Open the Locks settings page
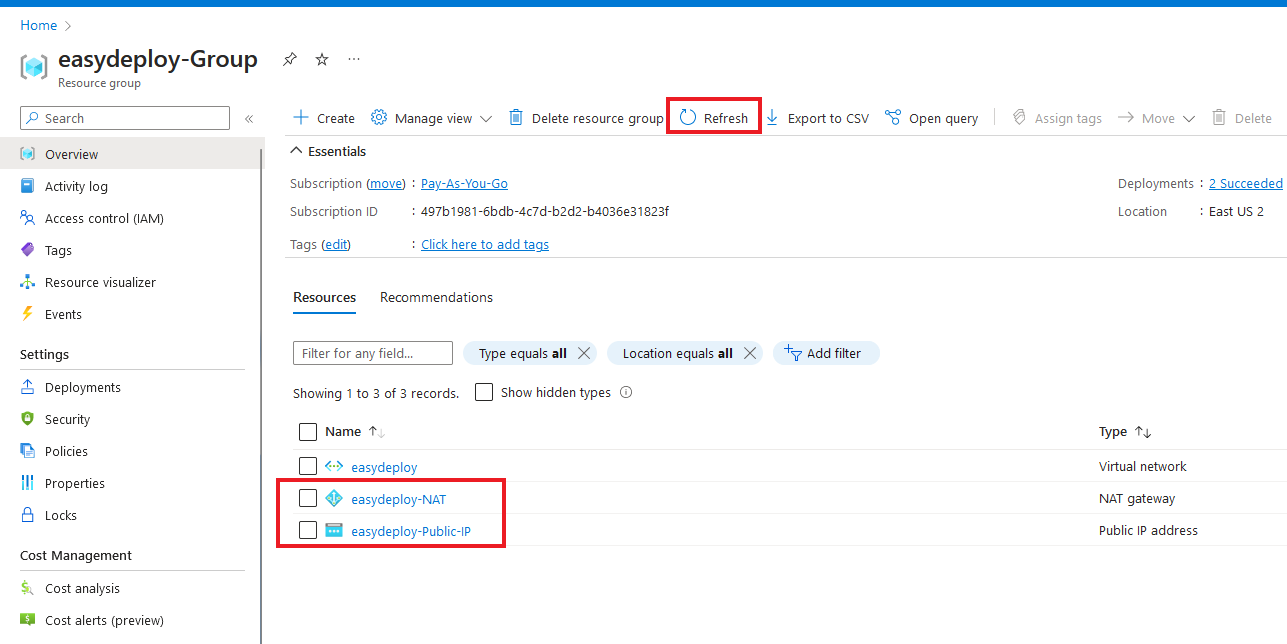Image resolution: width=1287 pixels, height=644 pixels. (60, 515)
